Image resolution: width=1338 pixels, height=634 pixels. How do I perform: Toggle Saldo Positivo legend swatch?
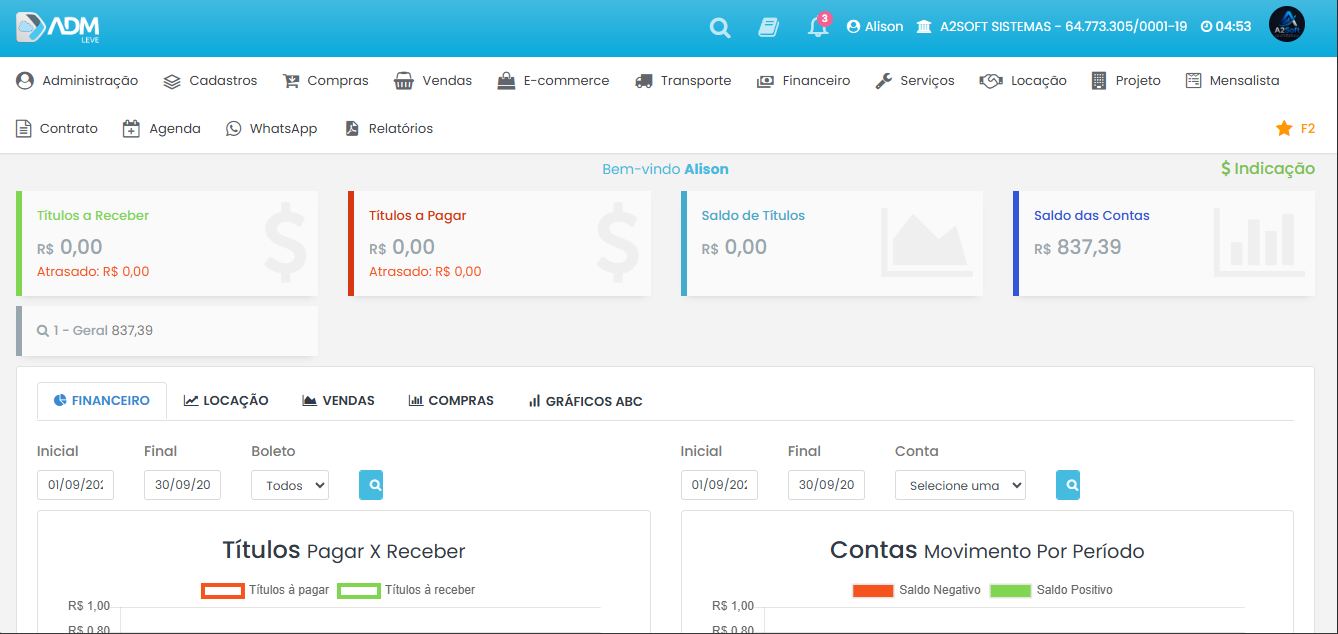pos(1010,590)
